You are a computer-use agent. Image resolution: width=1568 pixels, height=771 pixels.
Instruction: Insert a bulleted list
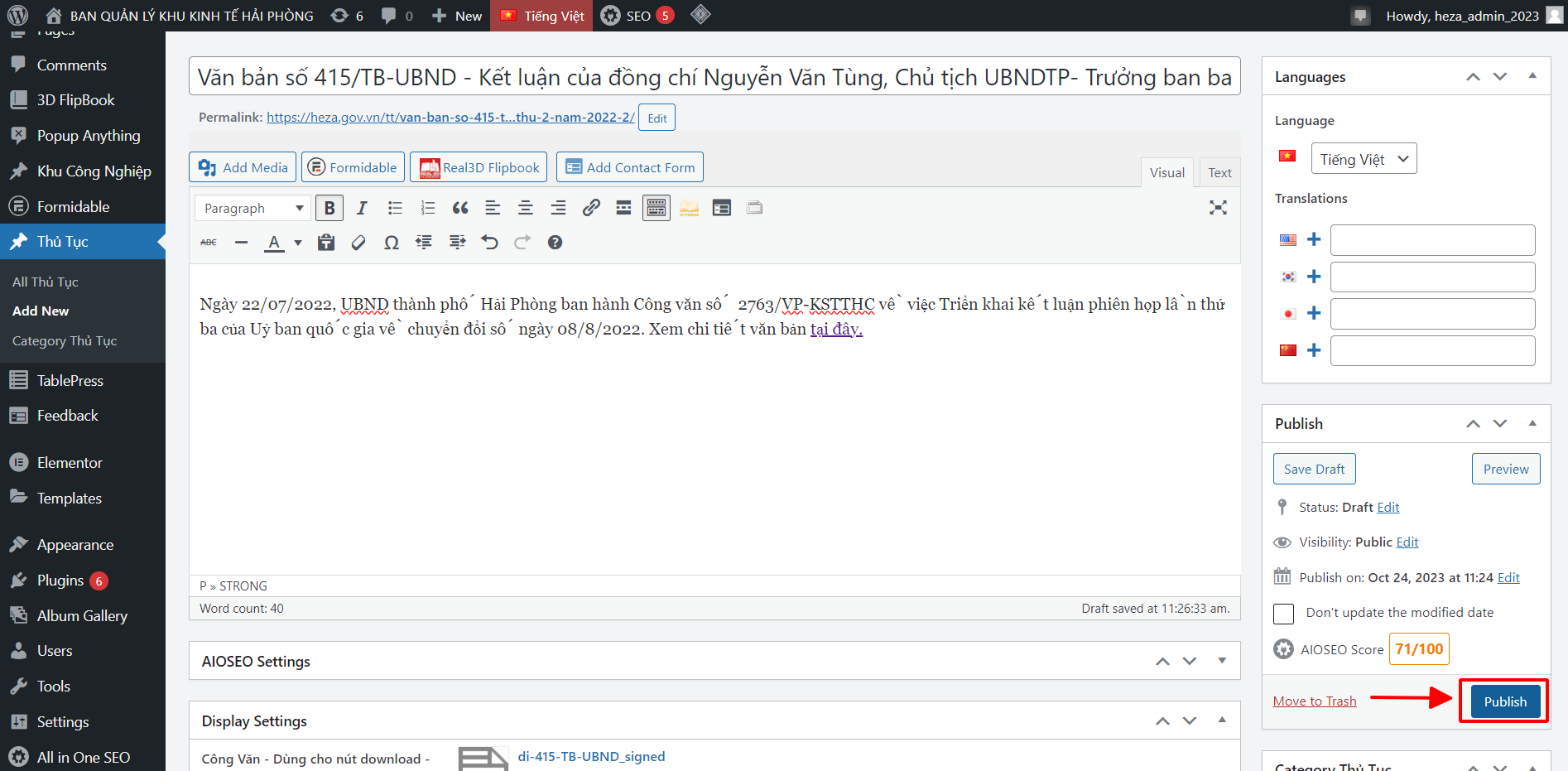tap(395, 208)
